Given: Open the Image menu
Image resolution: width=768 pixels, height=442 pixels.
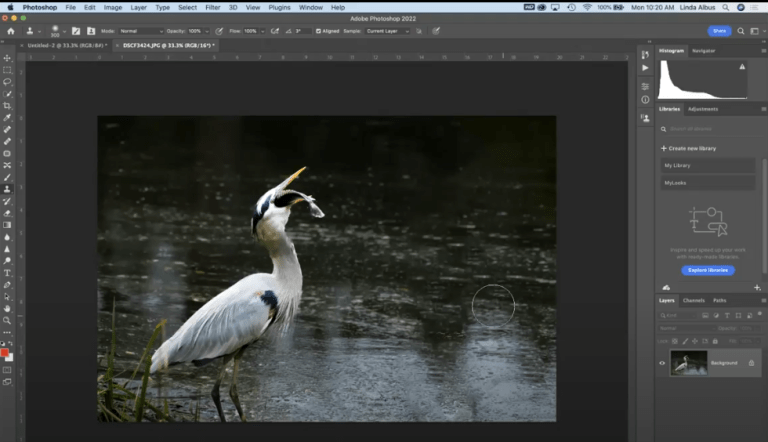Looking at the screenshot, I should (113, 7).
